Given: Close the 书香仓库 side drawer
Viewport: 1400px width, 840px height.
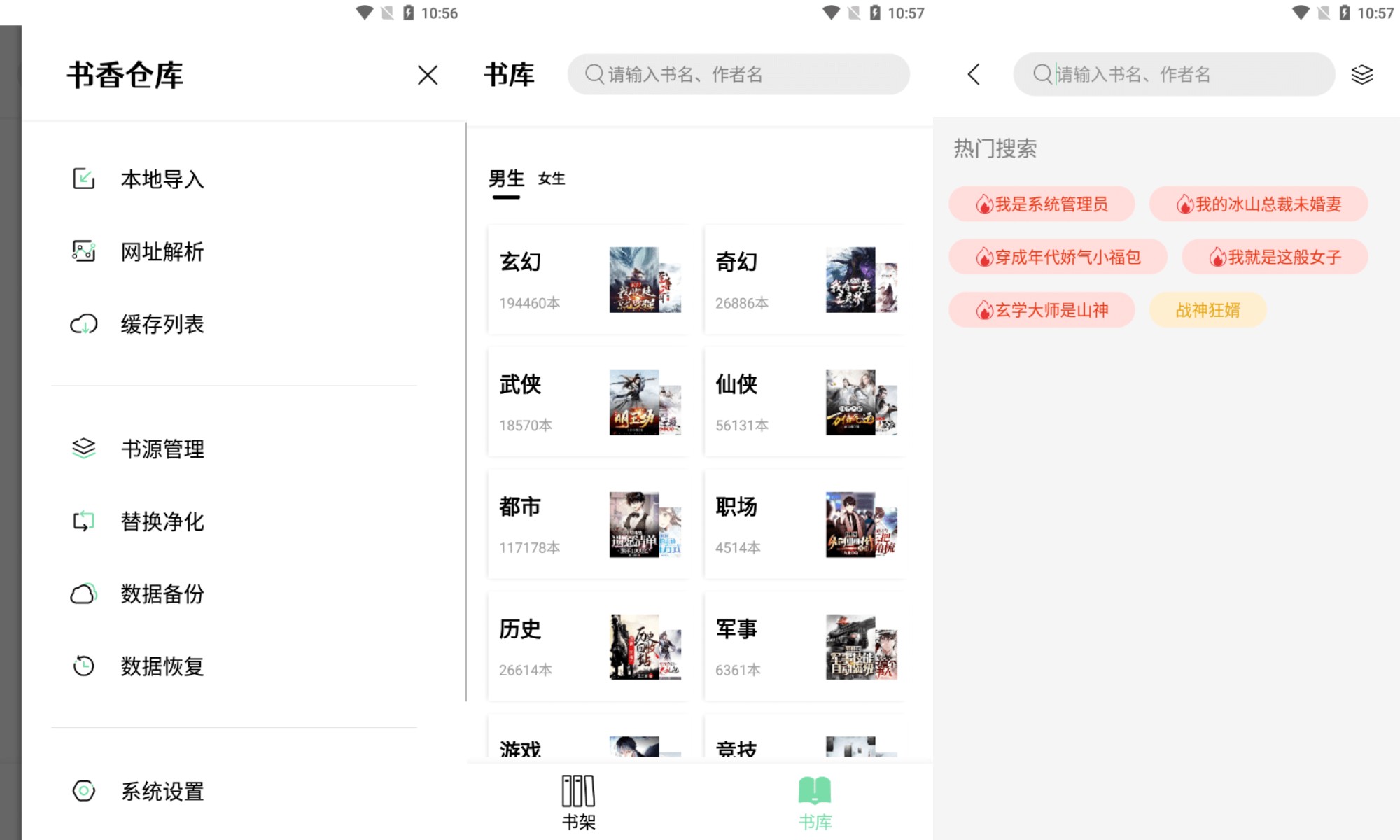Looking at the screenshot, I should (427, 75).
